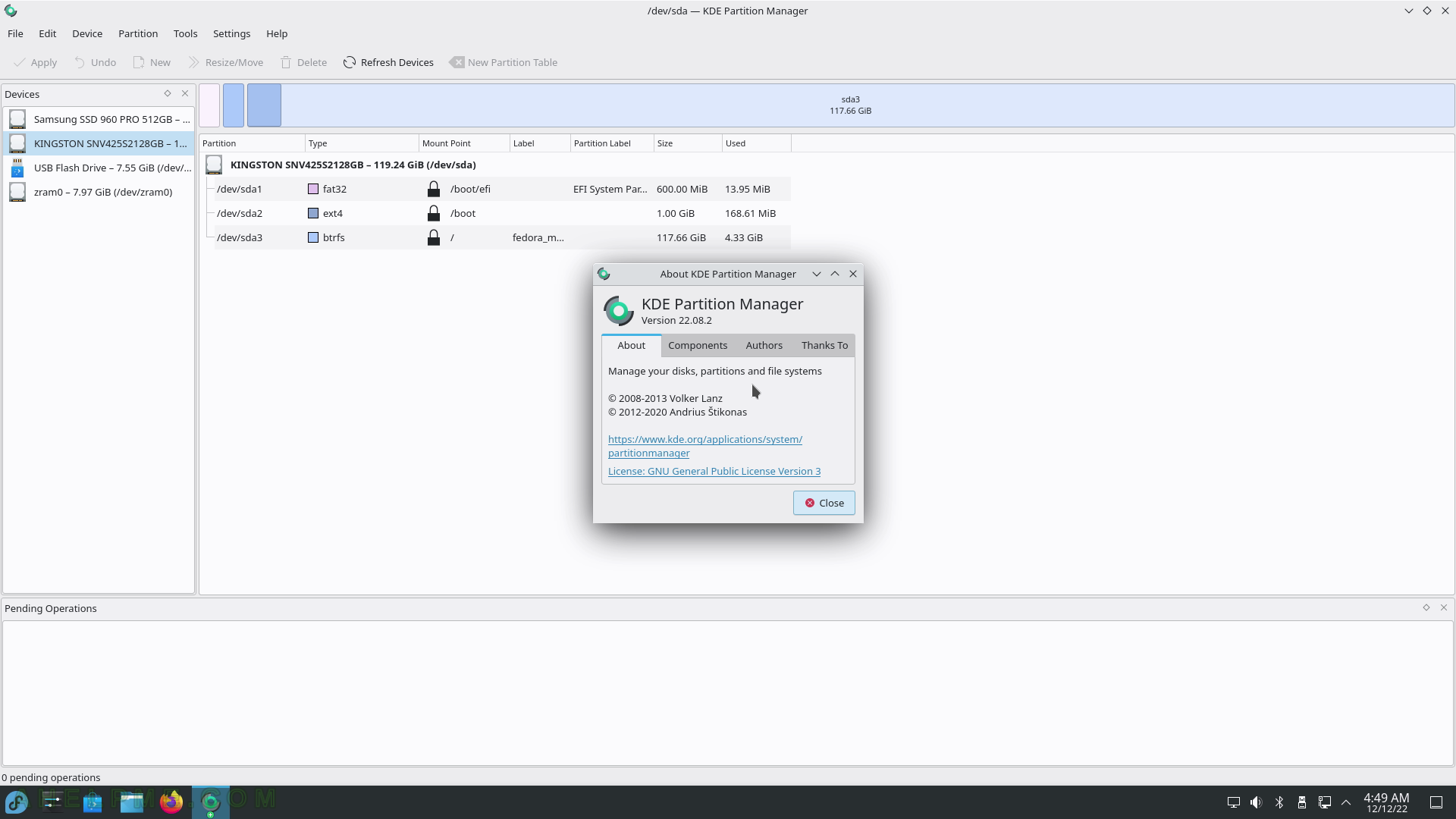
Task: Sort by the Type column header
Action: [362, 143]
